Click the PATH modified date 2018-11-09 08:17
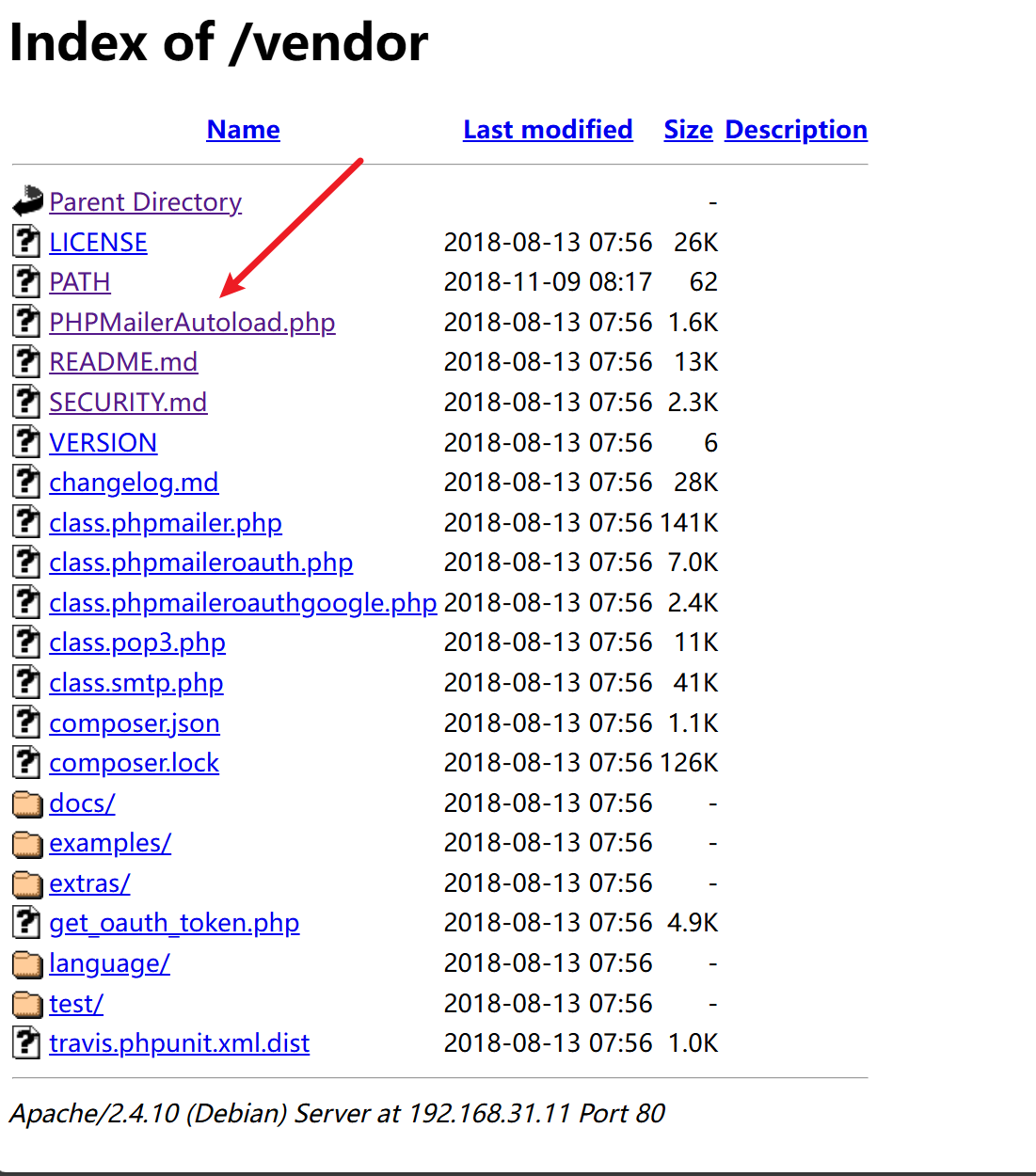This screenshot has height=1176, width=1036. [x=548, y=281]
